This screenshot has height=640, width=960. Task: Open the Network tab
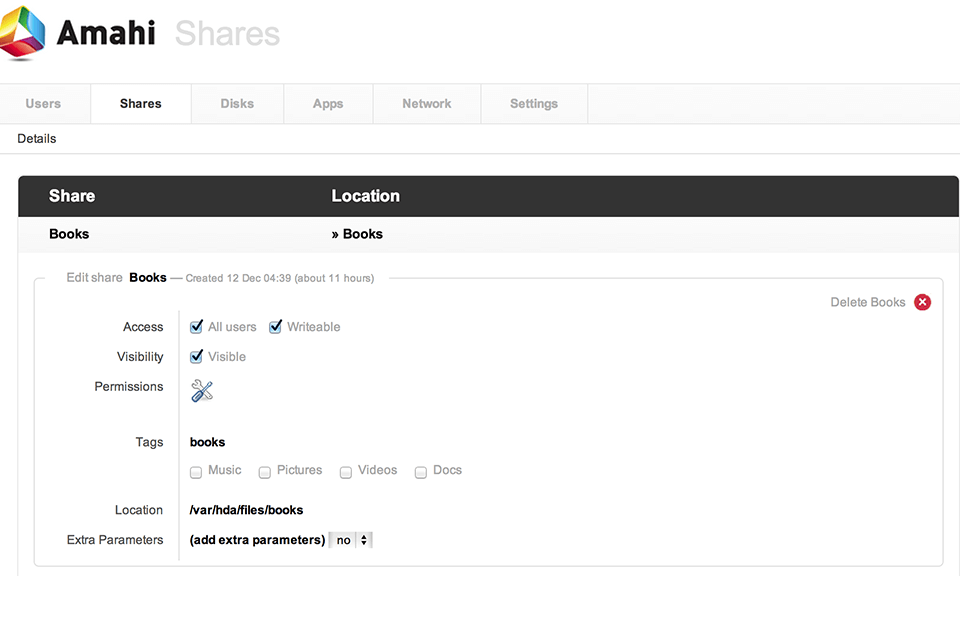(x=427, y=104)
